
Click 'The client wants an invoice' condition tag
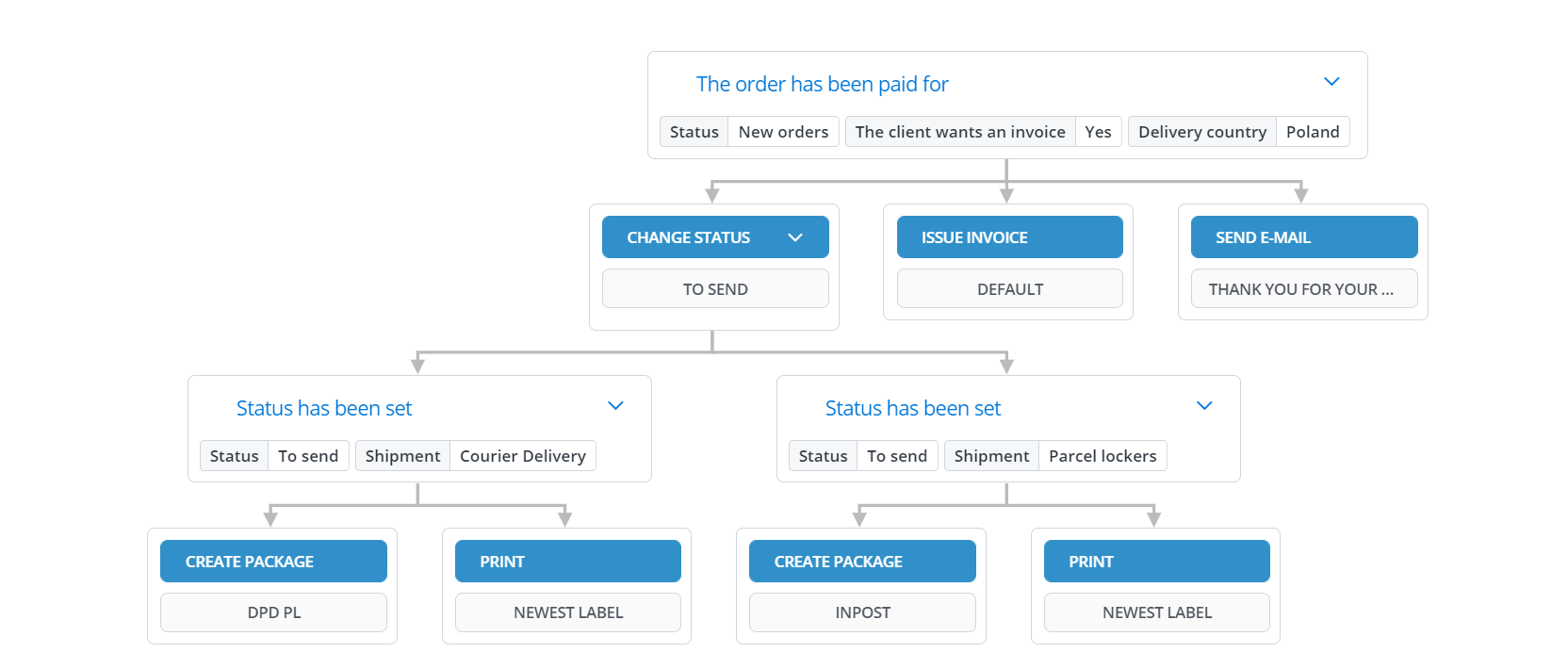coord(960,132)
